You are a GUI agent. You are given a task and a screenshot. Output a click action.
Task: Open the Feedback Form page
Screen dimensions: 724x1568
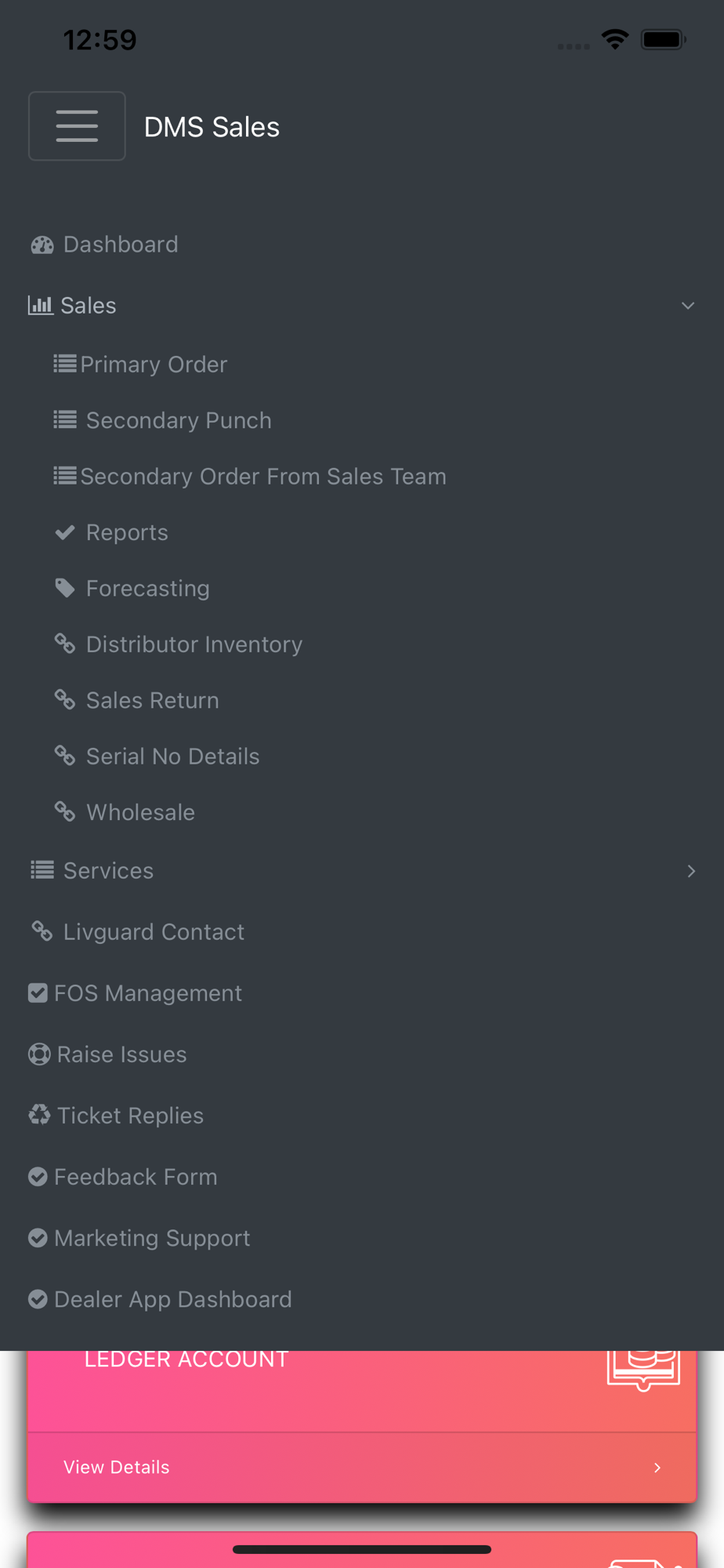click(136, 1177)
